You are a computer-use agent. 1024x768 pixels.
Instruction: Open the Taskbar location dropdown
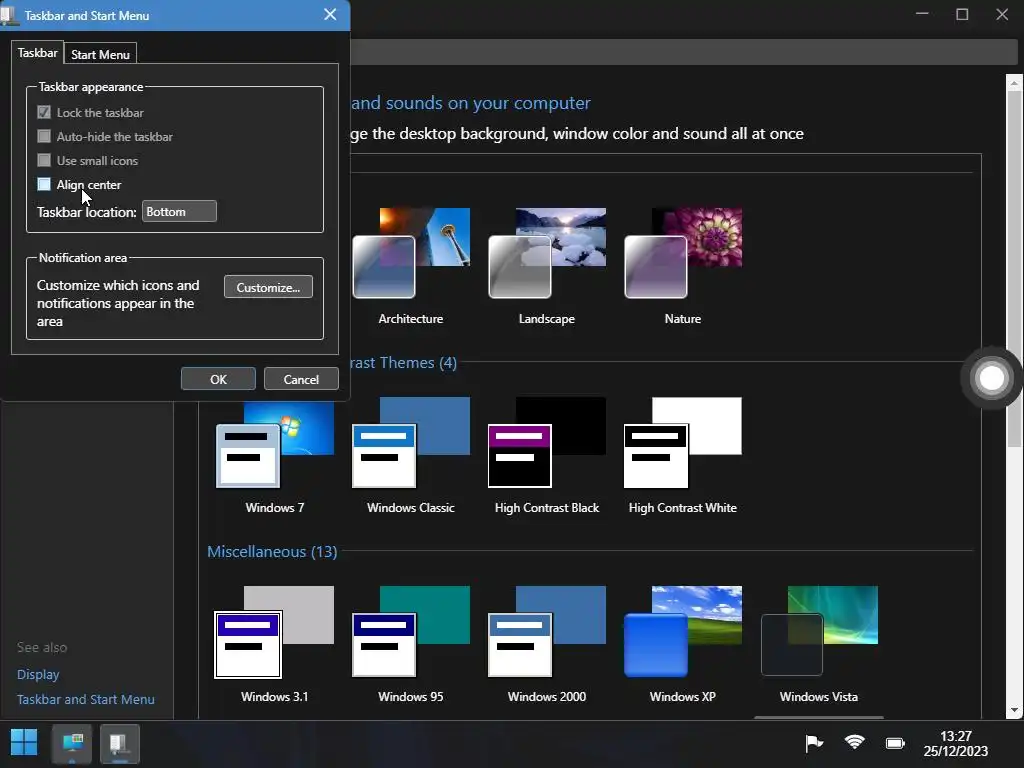(179, 212)
